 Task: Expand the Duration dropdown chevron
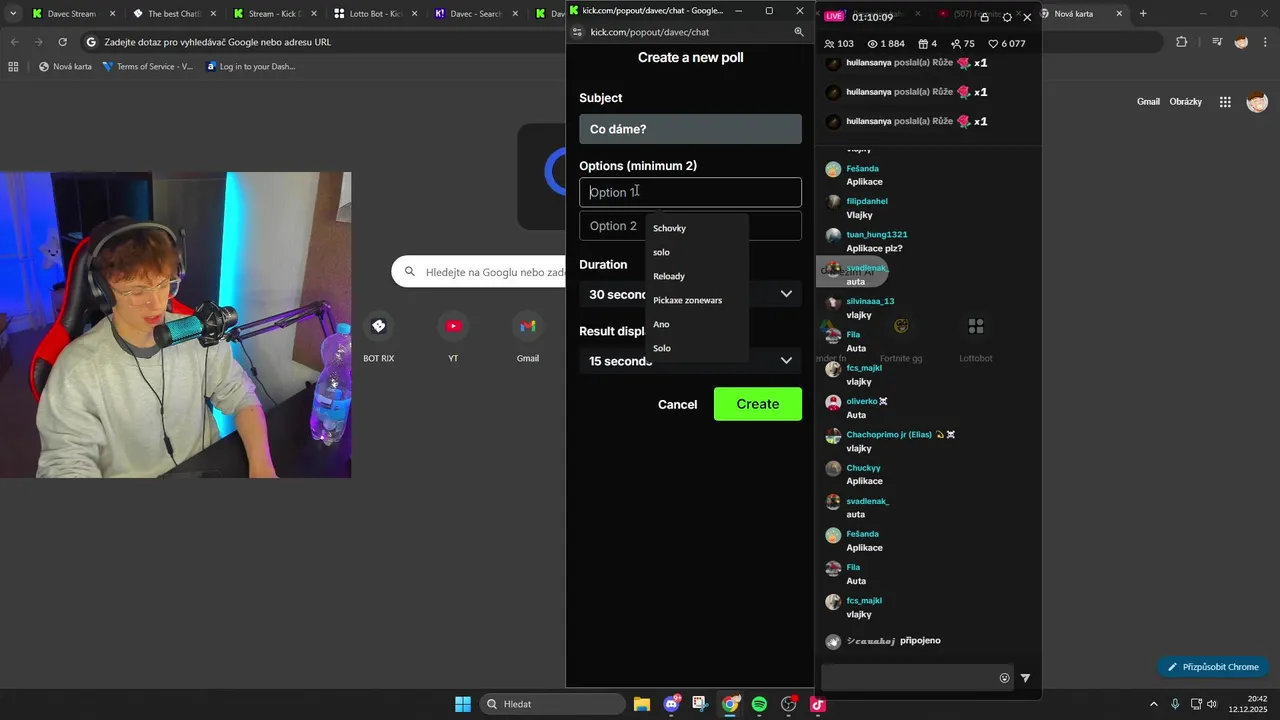[786, 294]
